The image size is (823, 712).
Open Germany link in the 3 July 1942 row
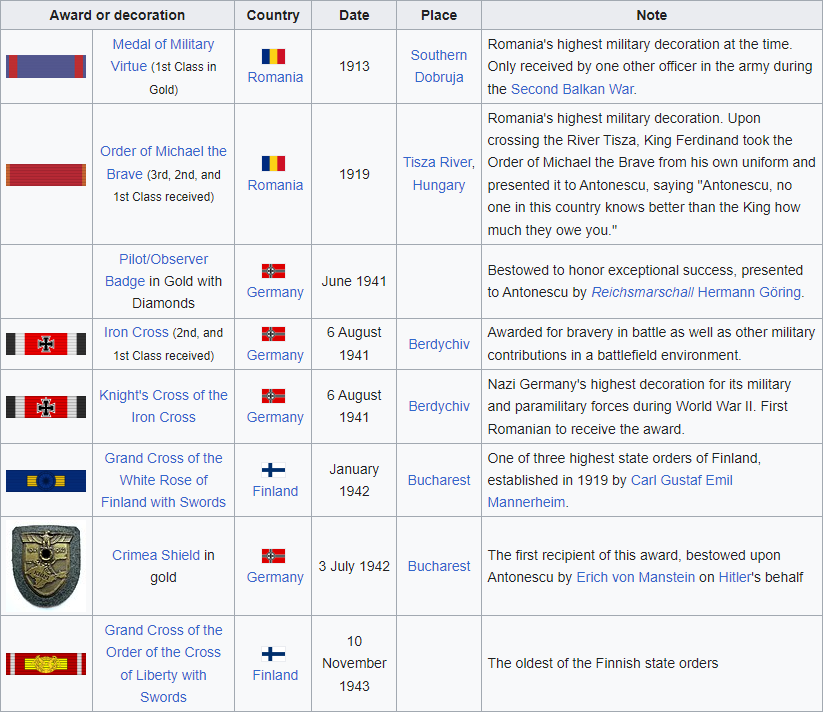click(x=275, y=577)
